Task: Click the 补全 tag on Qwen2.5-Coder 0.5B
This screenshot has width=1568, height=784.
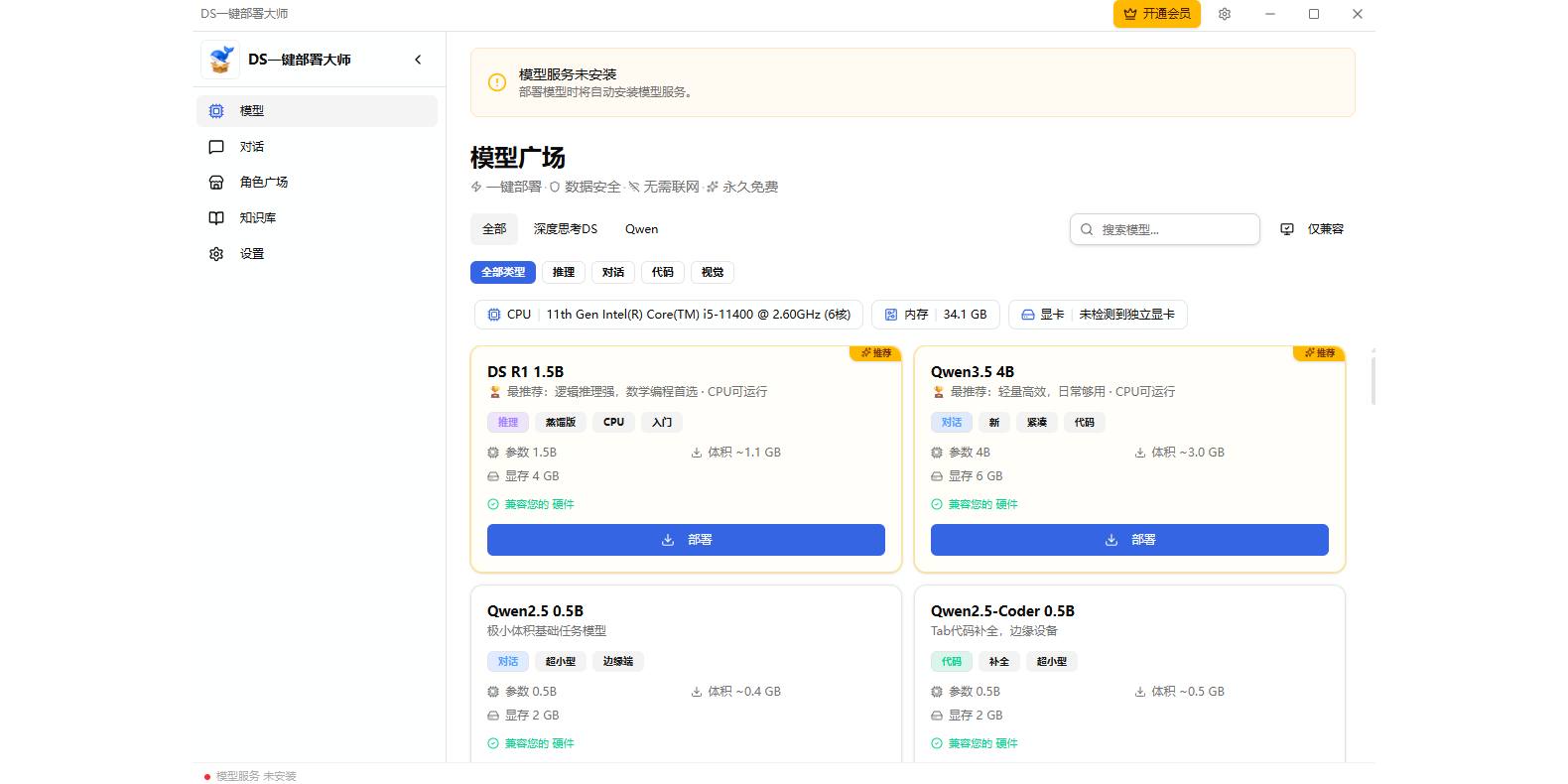Action: tap(999, 662)
